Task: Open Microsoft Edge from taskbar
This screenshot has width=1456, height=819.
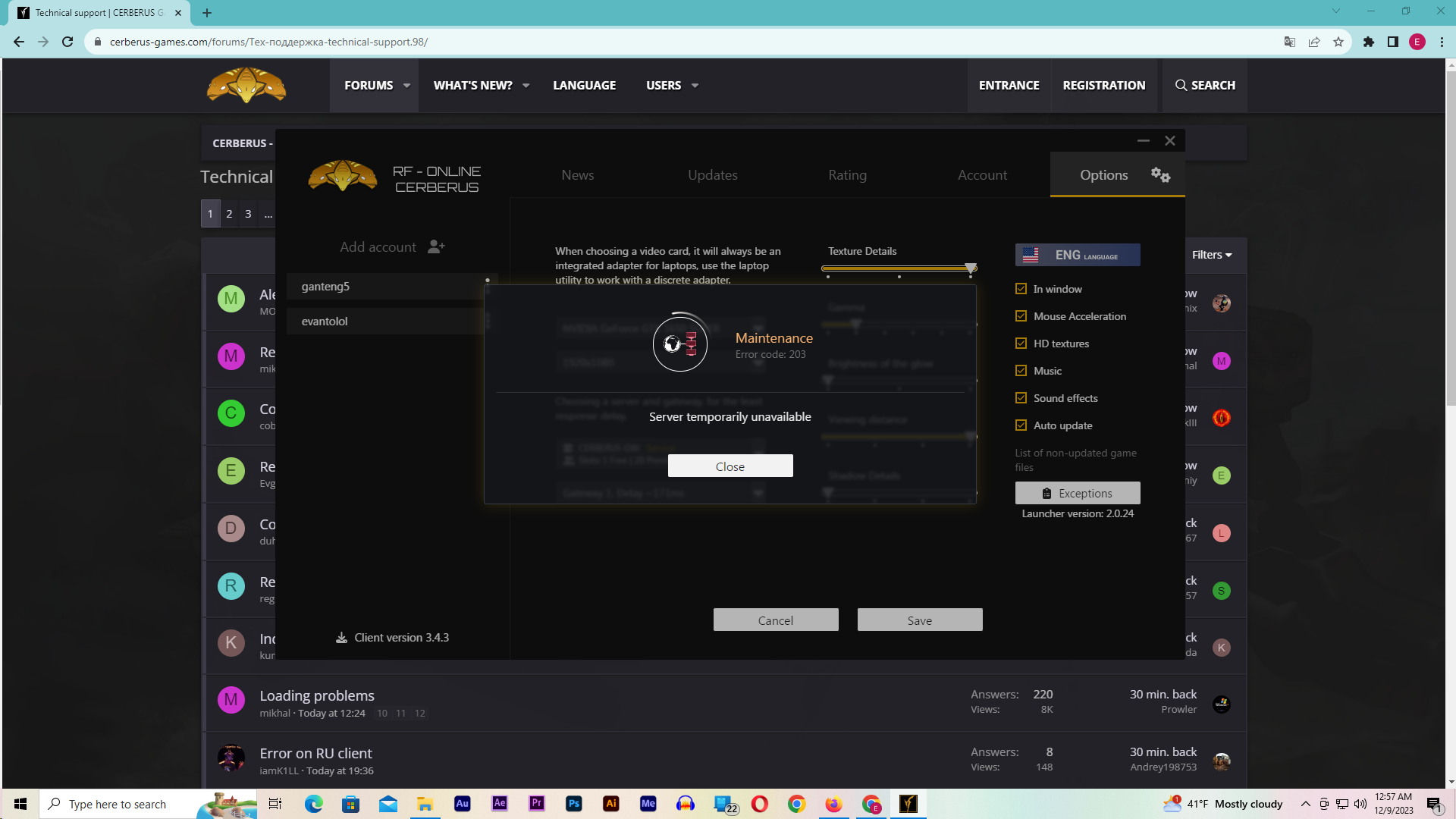Action: tap(314, 804)
